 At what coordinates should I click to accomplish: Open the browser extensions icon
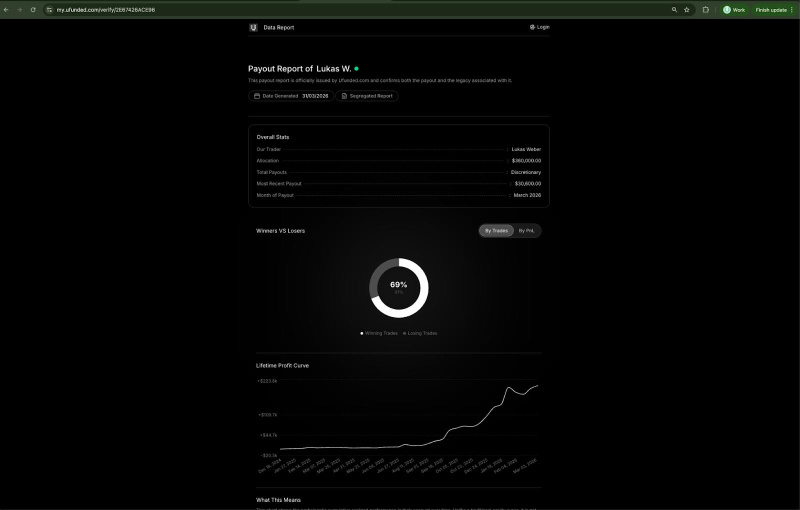[x=706, y=9]
